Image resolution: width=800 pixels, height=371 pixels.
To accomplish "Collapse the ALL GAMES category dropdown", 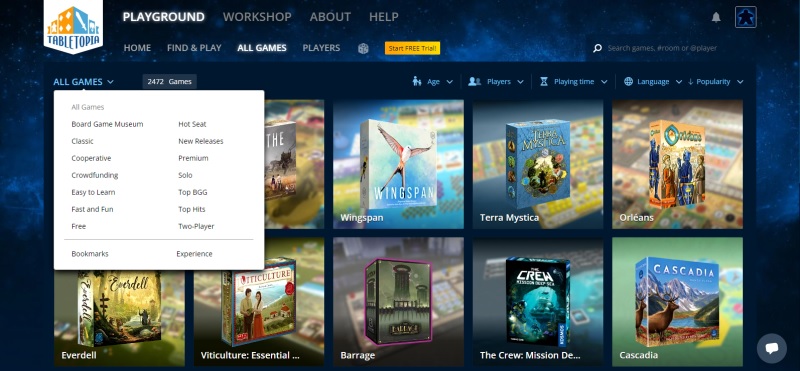I will click(83, 82).
